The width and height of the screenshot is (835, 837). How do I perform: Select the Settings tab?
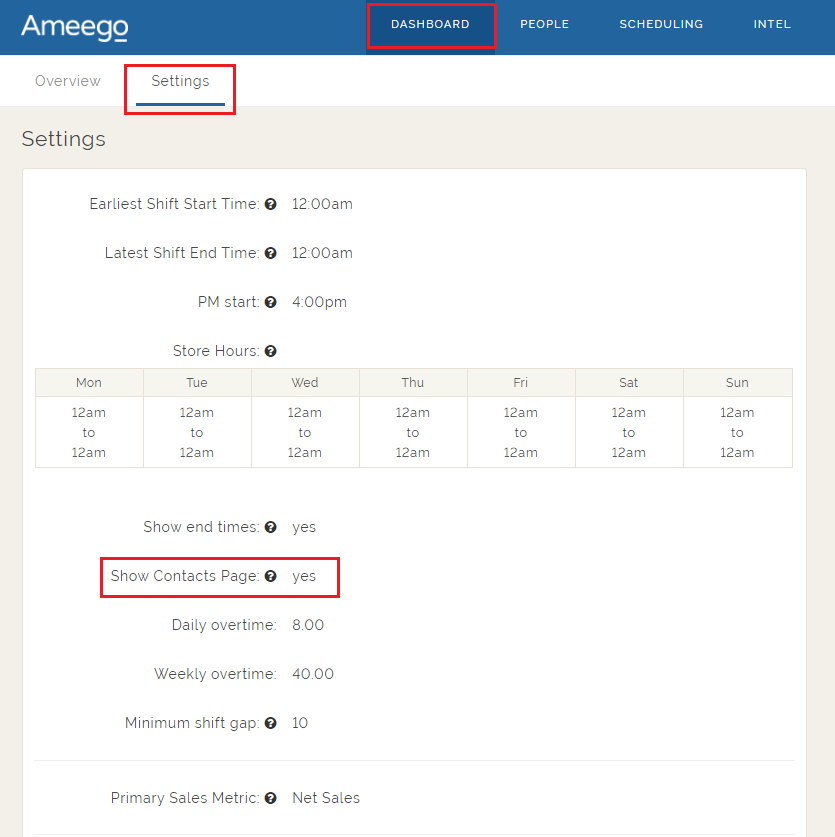180,81
